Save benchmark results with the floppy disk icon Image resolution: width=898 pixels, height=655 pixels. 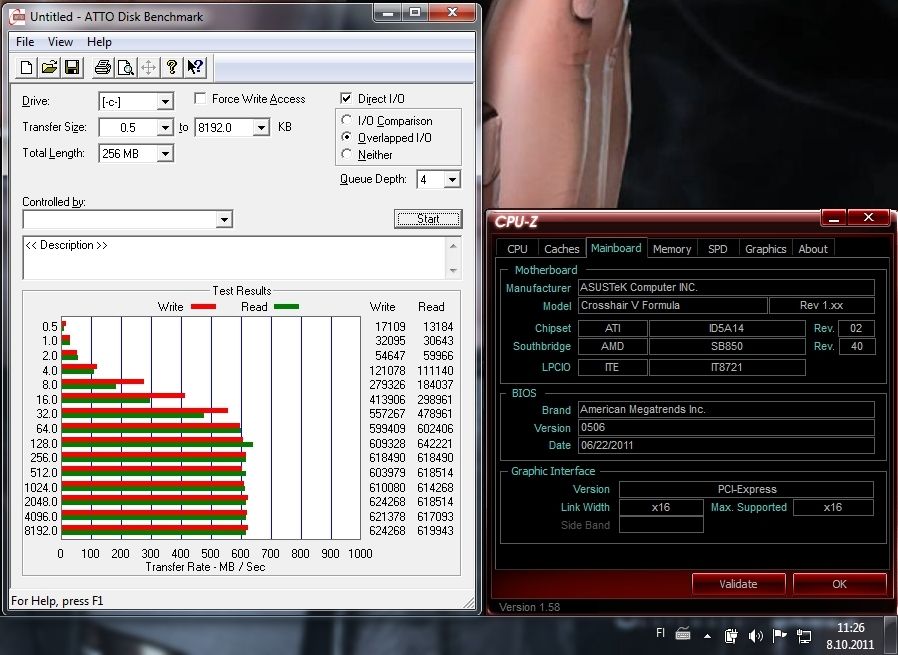[72, 68]
